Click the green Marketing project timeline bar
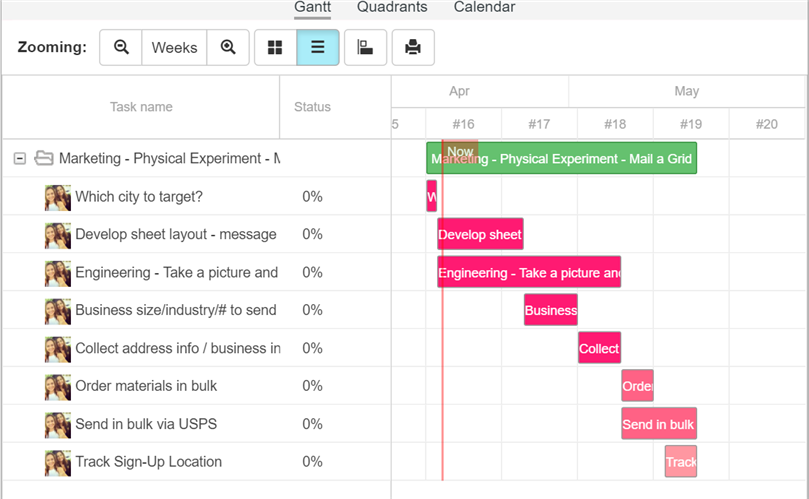Screen dimensions: 809x499 (x=561, y=158)
